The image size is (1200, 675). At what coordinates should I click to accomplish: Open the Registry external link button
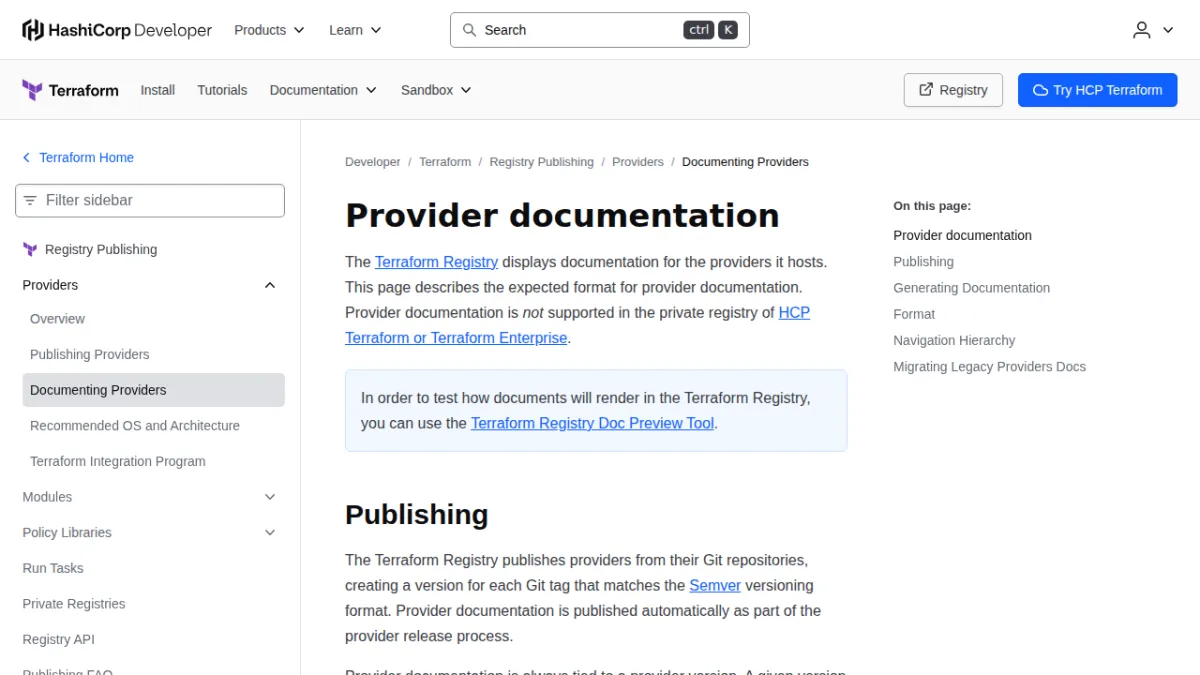coord(953,90)
